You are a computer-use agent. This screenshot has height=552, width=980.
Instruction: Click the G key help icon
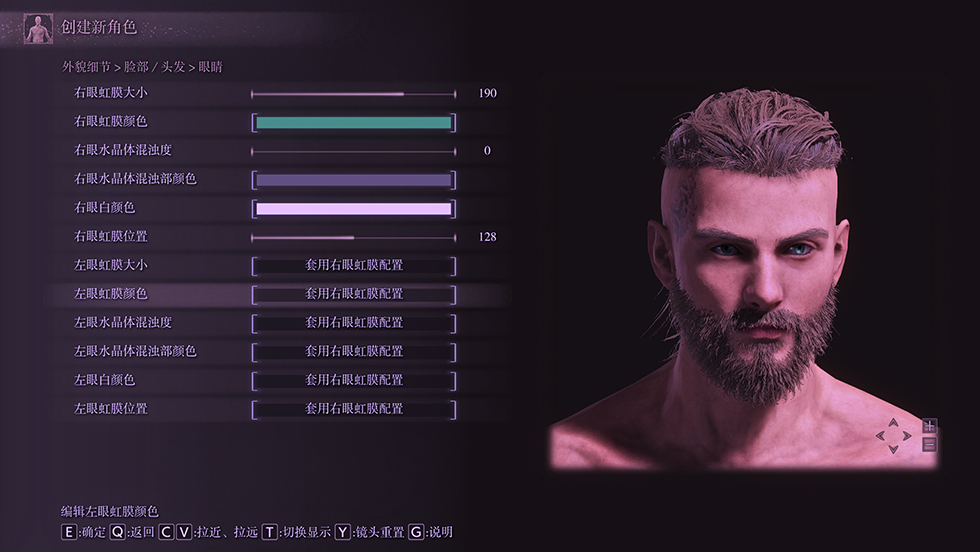416,532
